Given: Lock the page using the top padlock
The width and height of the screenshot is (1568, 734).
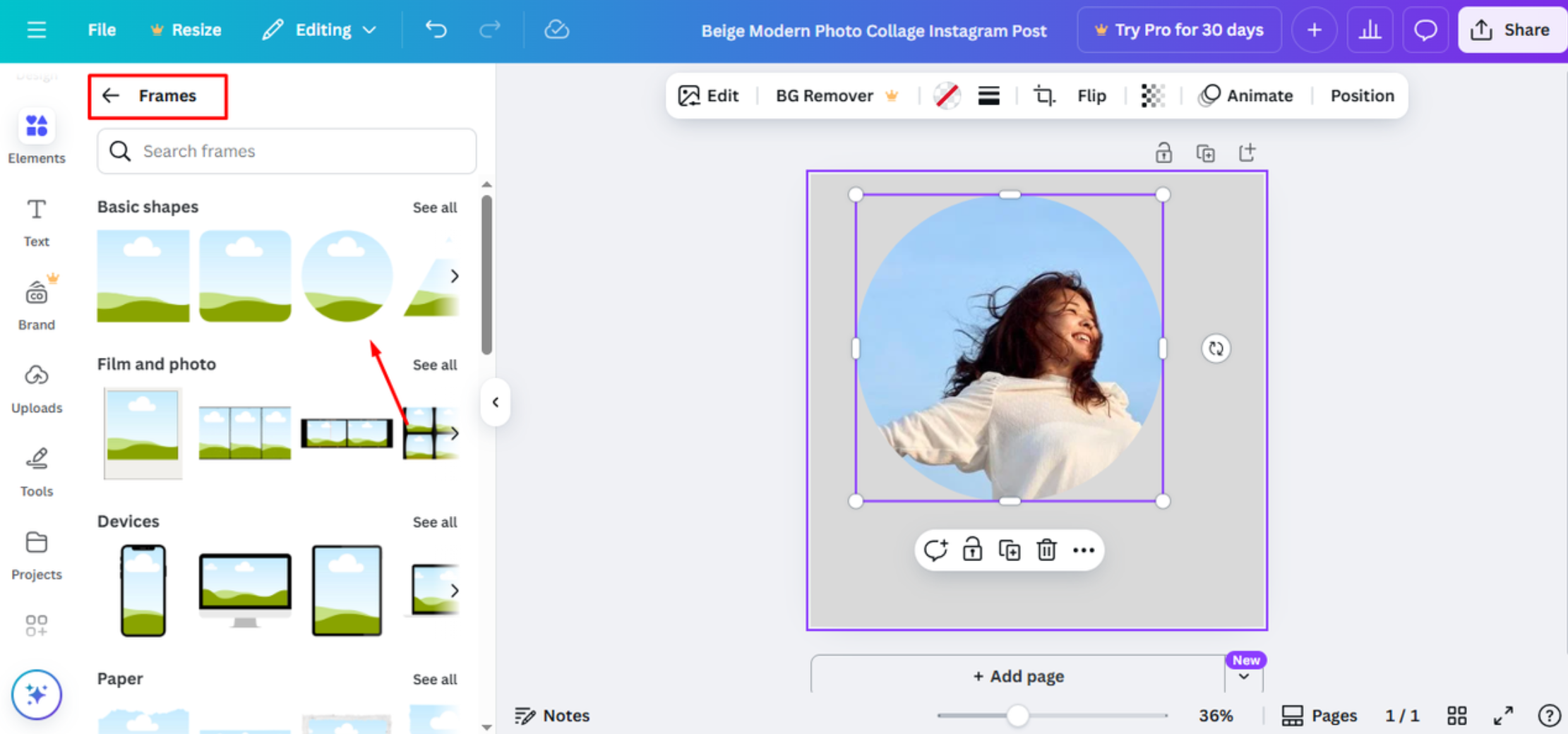Looking at the screenshot, I should 1163,152.
